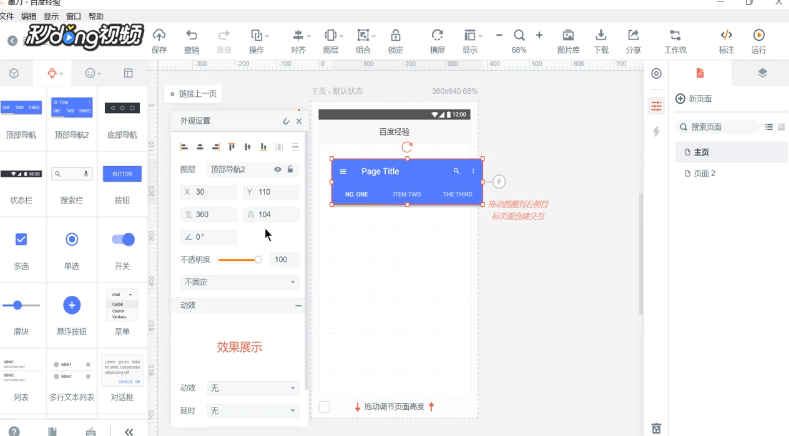Click the zoom in plus button
Image resolution: width=789 pixels, height=436 pixels.
tap(539, 35)
